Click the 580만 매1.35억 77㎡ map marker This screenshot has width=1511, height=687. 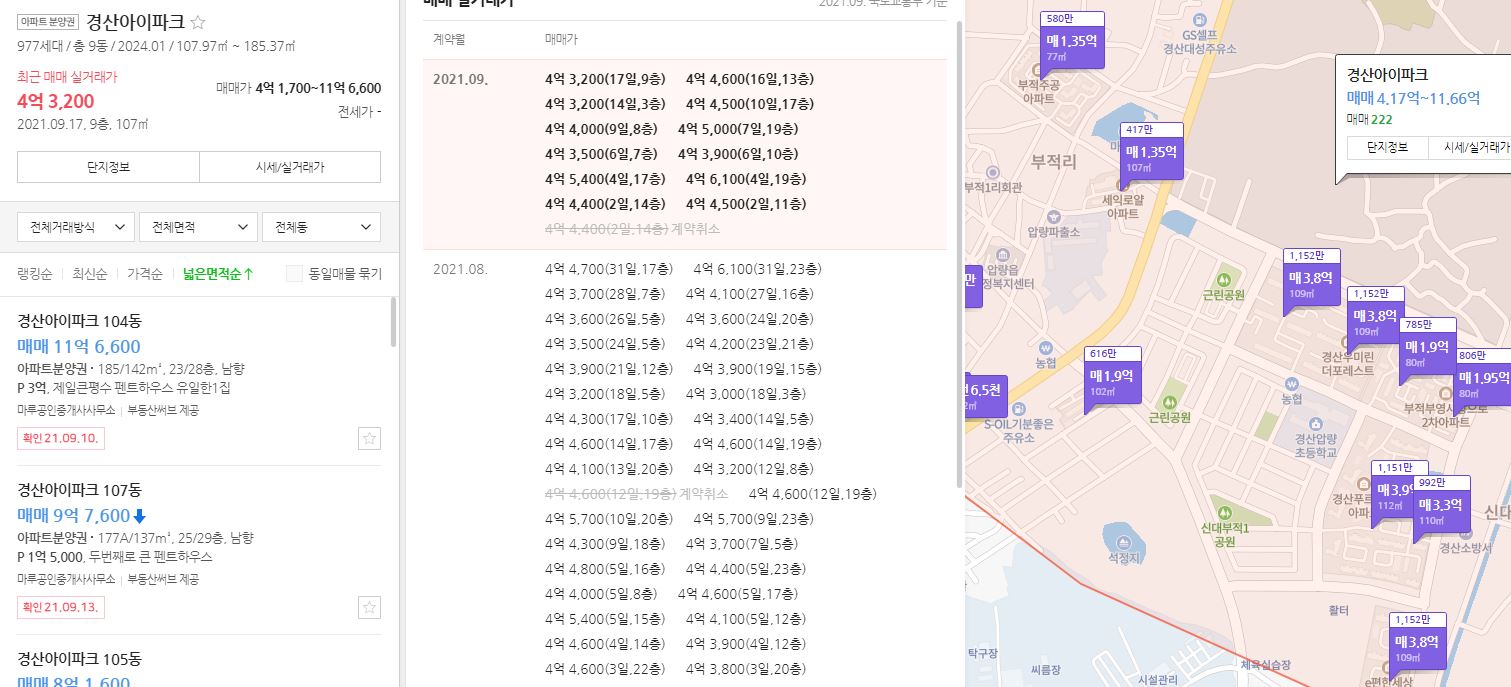pos(1072,40)
